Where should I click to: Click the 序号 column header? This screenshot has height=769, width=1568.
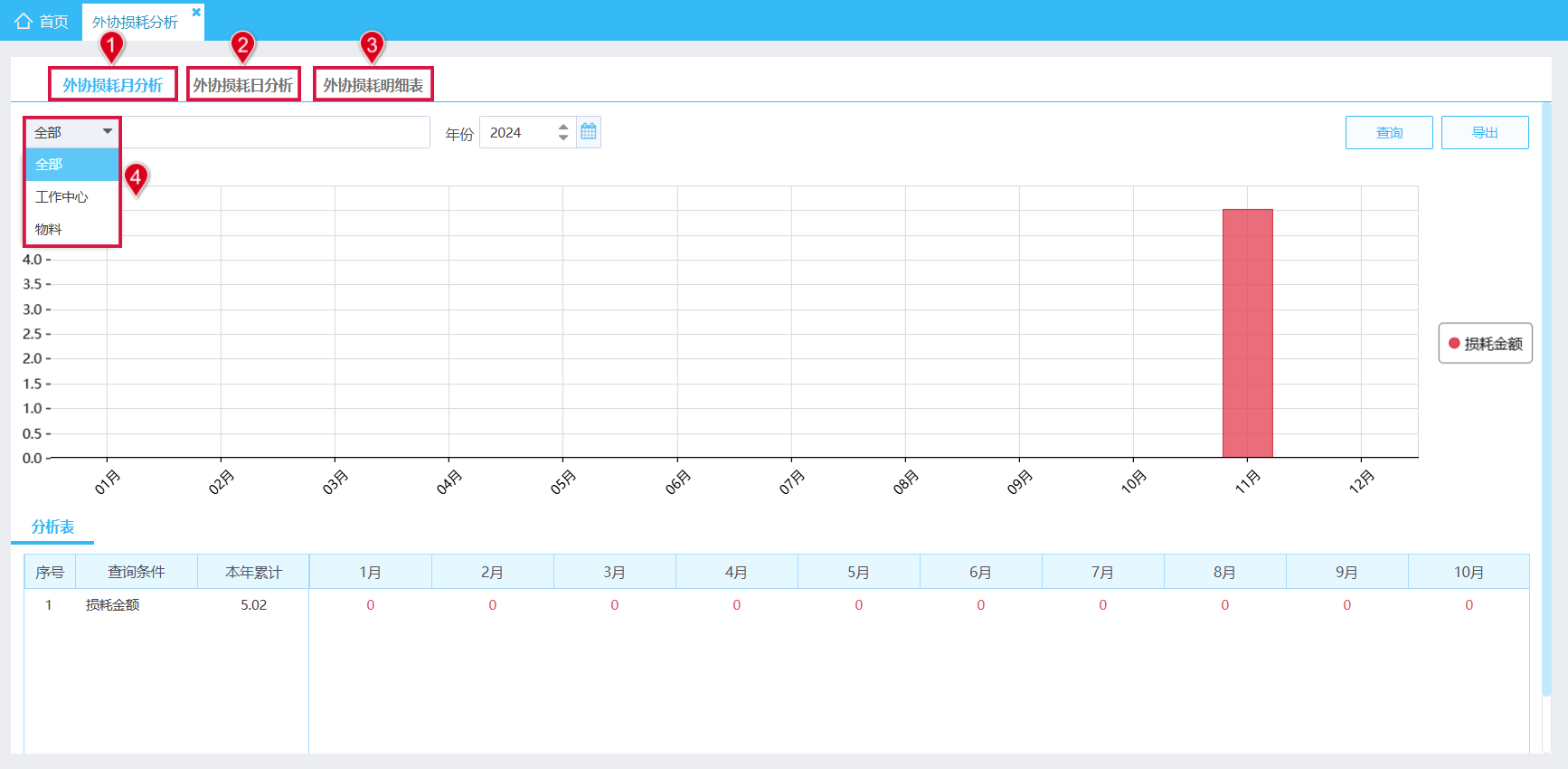coord(50,572)
